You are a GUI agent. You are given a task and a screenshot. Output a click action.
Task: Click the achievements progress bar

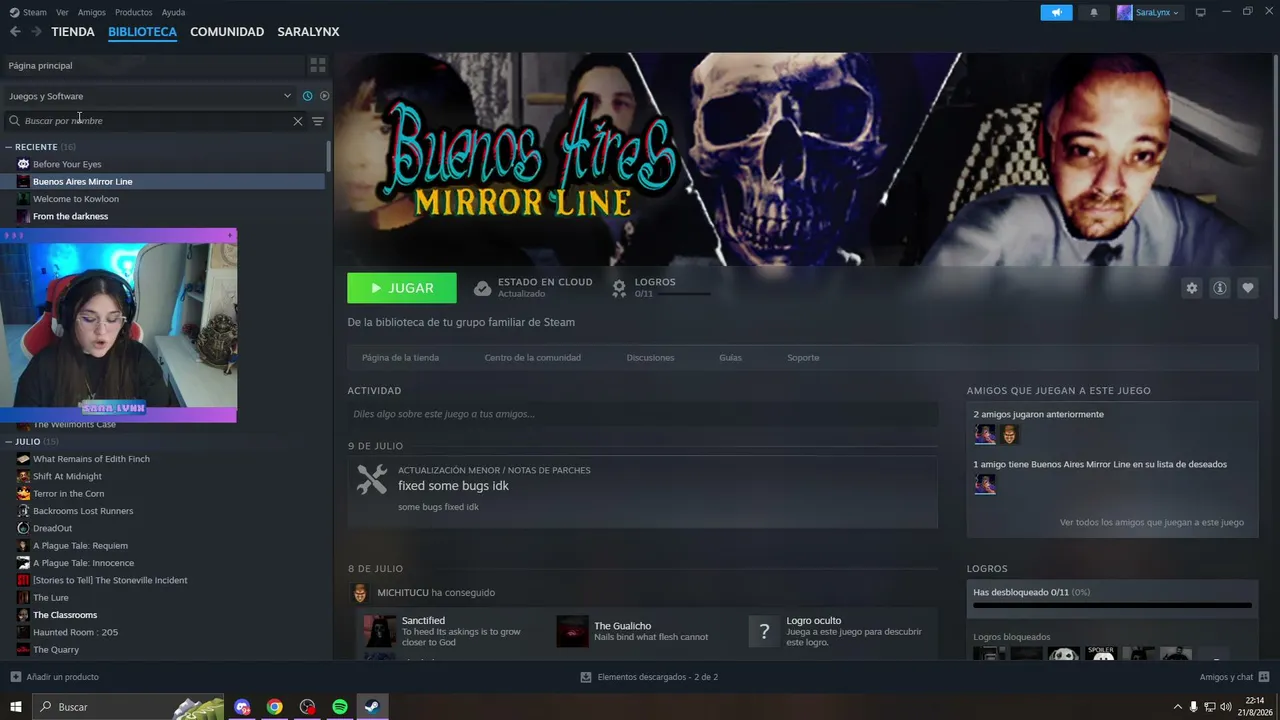point(1112,605)
